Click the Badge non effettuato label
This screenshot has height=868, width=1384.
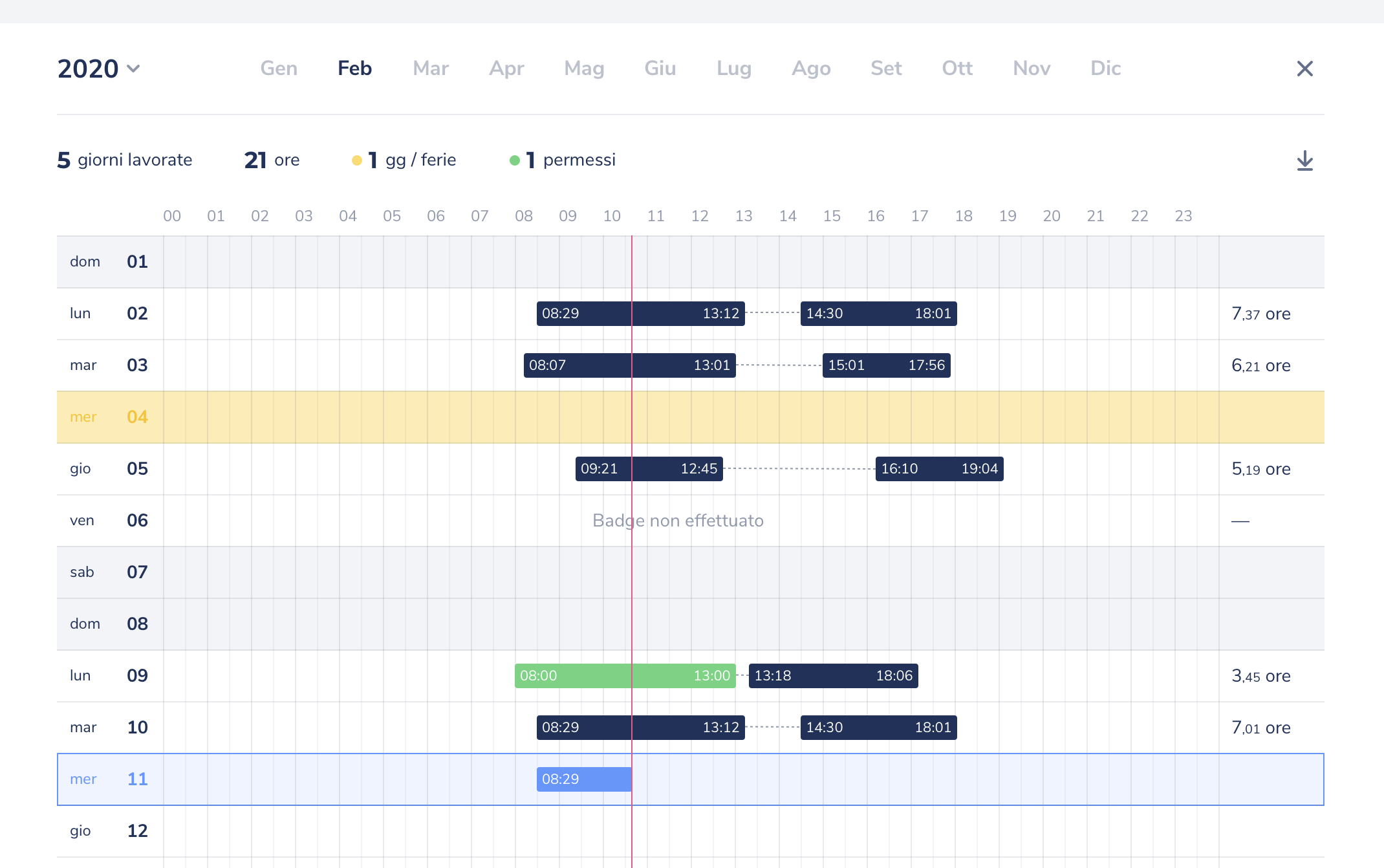678,521
